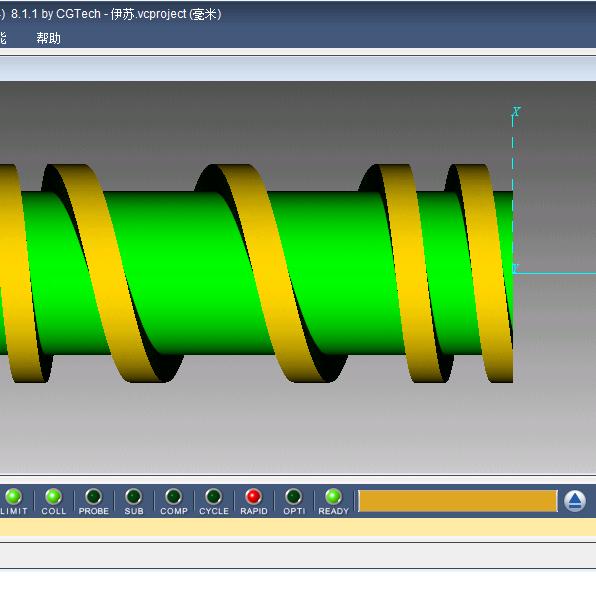Click the blue eject arrow button
This screenshot has height=596, width=596.
[575, 501]
